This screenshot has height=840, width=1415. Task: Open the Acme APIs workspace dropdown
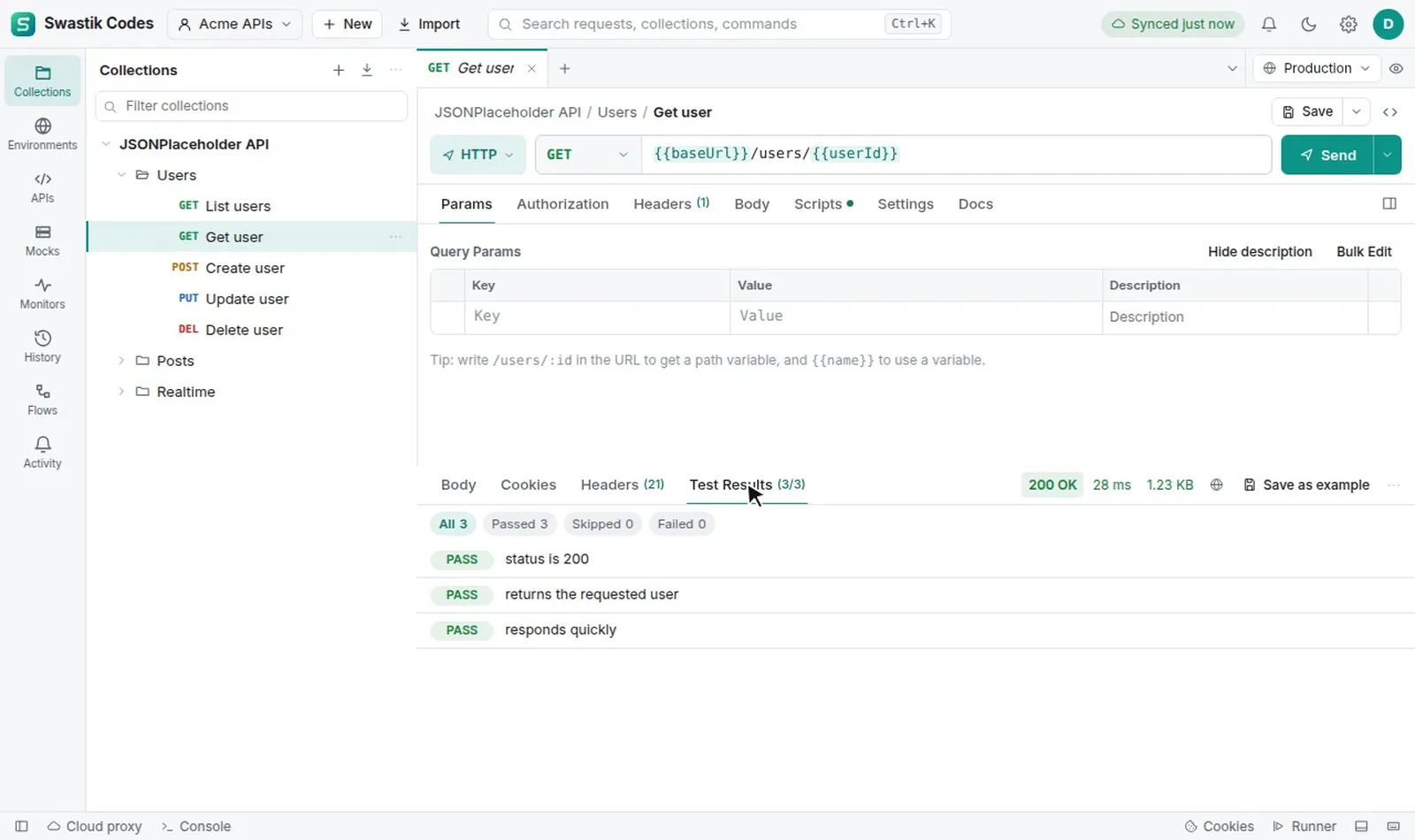[x=234, y=24]
